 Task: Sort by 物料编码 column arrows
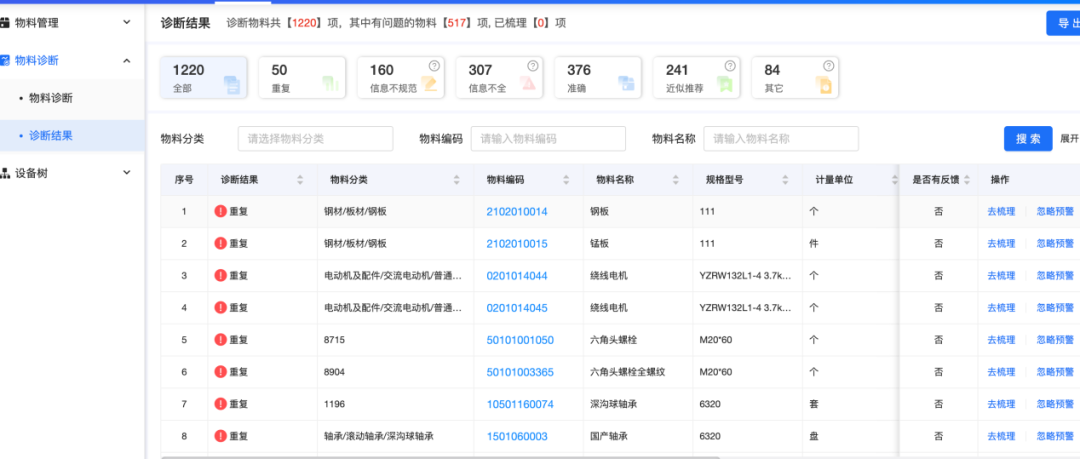tap(566, 180)
